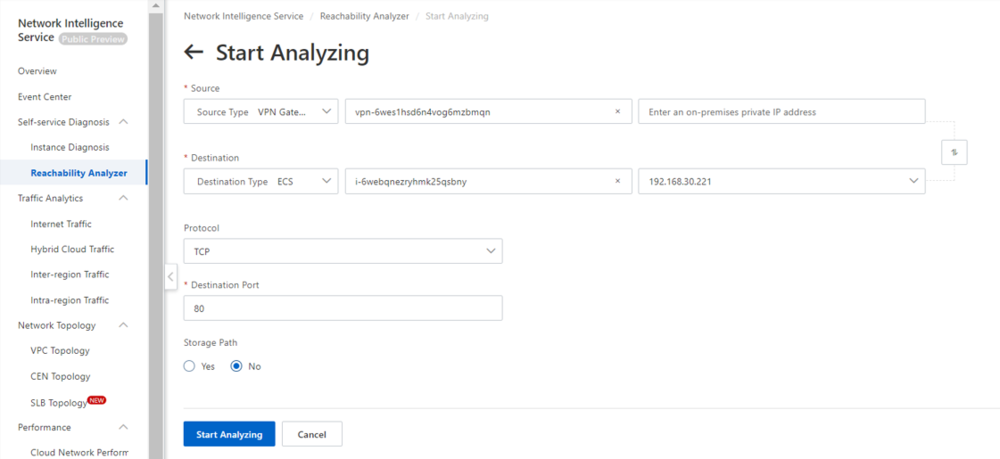This screenshot has width=1000, height=459.
Task: Open CEN Topology page
Action: click(60, 376)
